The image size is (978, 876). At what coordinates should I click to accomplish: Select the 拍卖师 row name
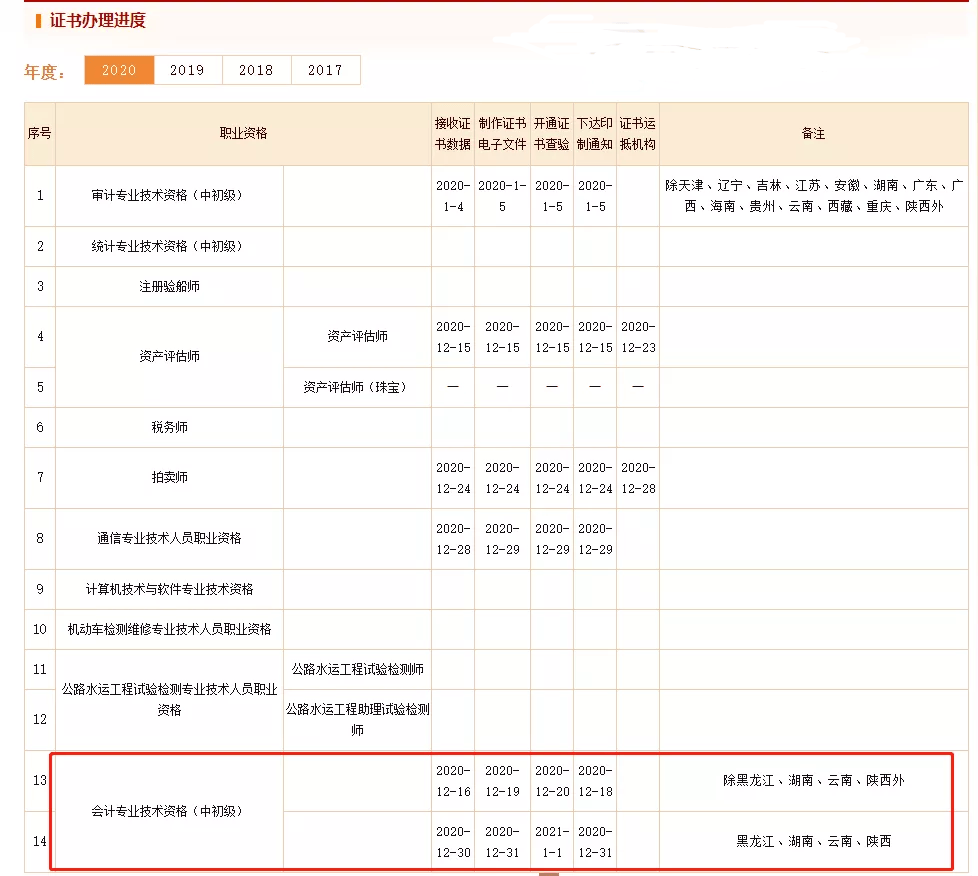tap(169, 477)
